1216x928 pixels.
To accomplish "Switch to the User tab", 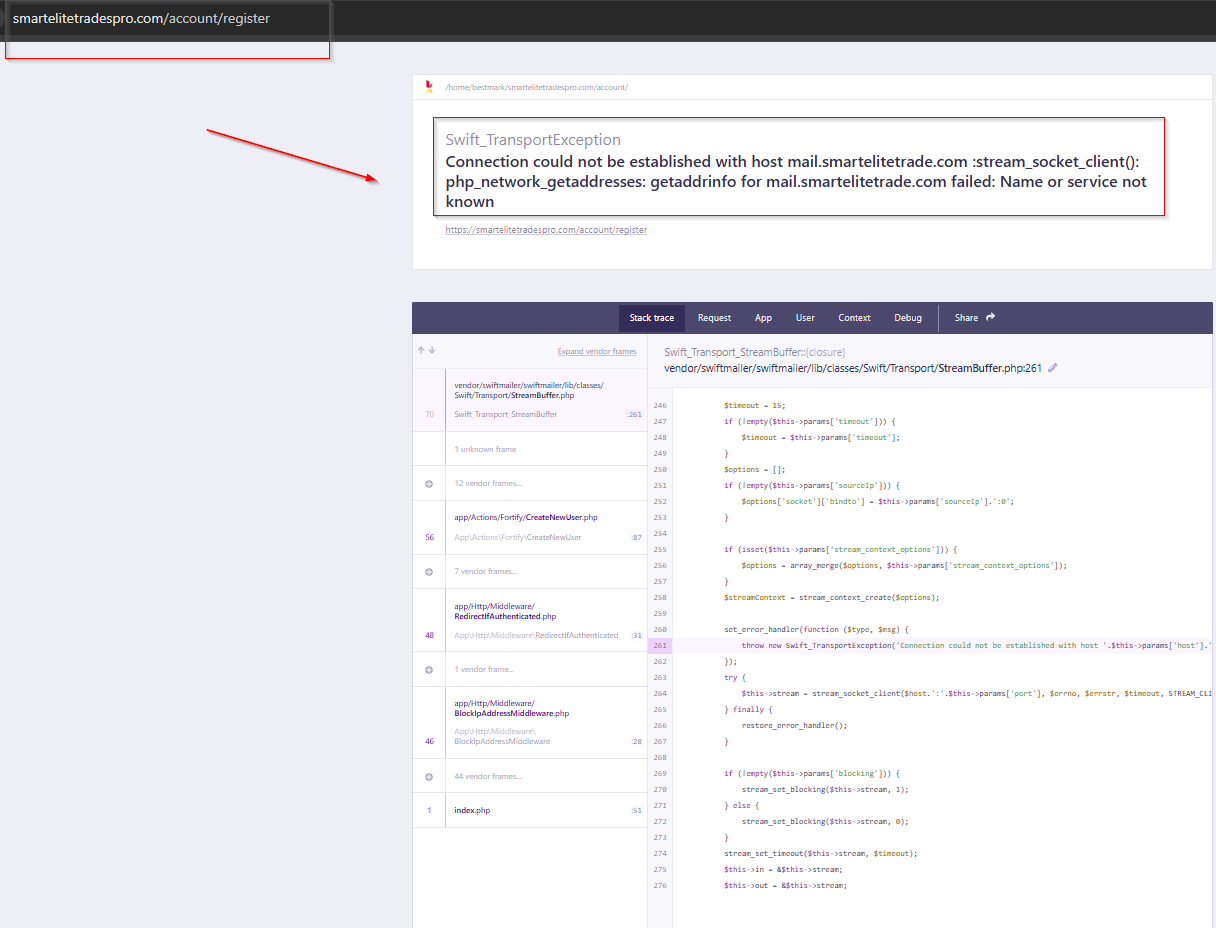I will (x=805, y=318).
